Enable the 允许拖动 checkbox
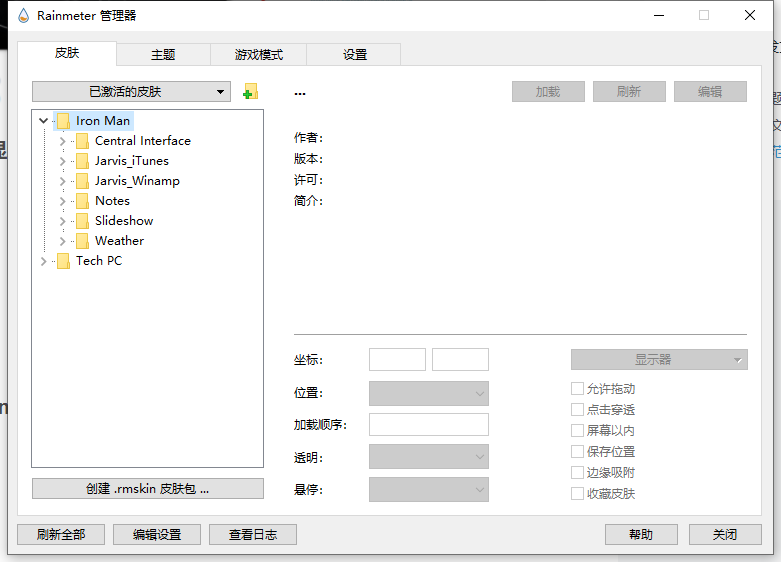The width and height of the screenshot is (781, 562). [577, 389]
